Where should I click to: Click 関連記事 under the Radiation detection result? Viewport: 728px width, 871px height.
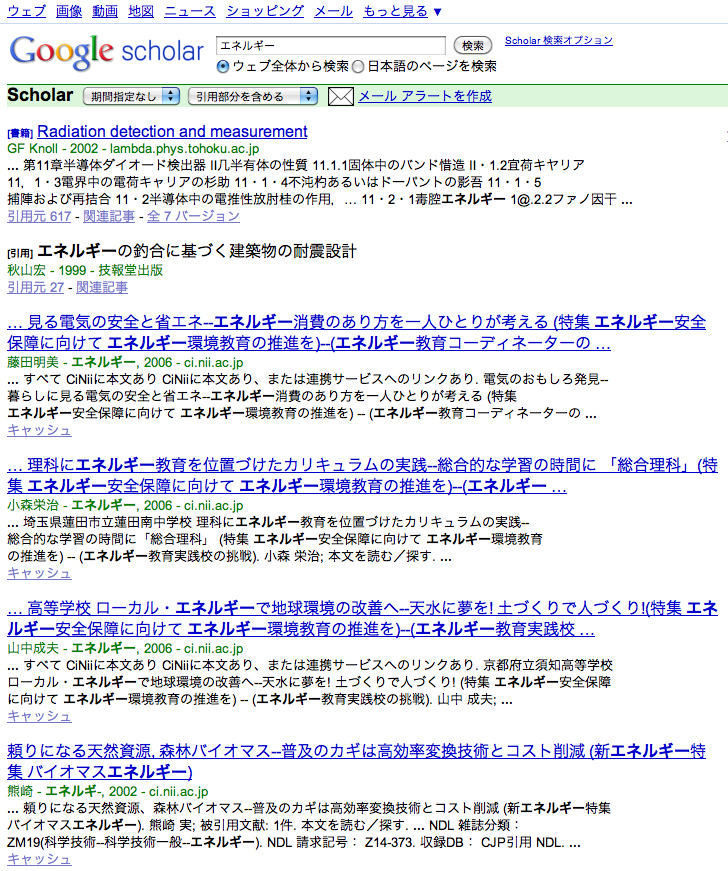click(109, 217)
